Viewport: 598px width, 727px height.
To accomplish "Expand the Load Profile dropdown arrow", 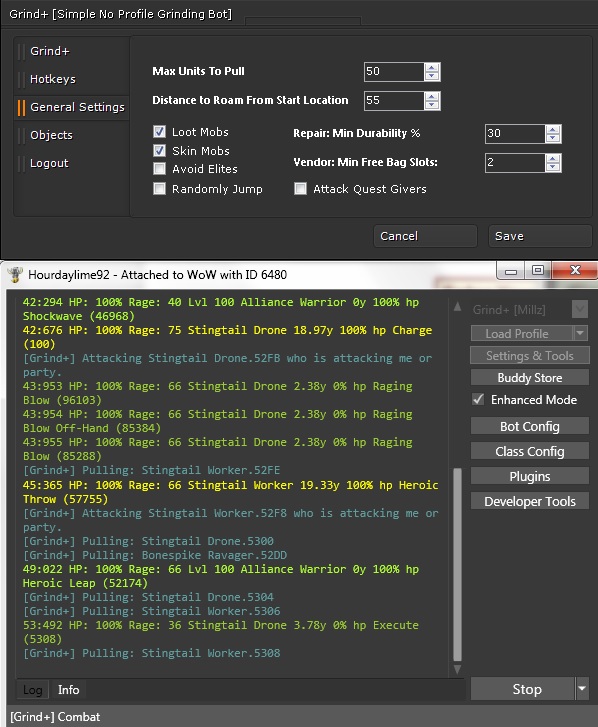I will [580, 333].
